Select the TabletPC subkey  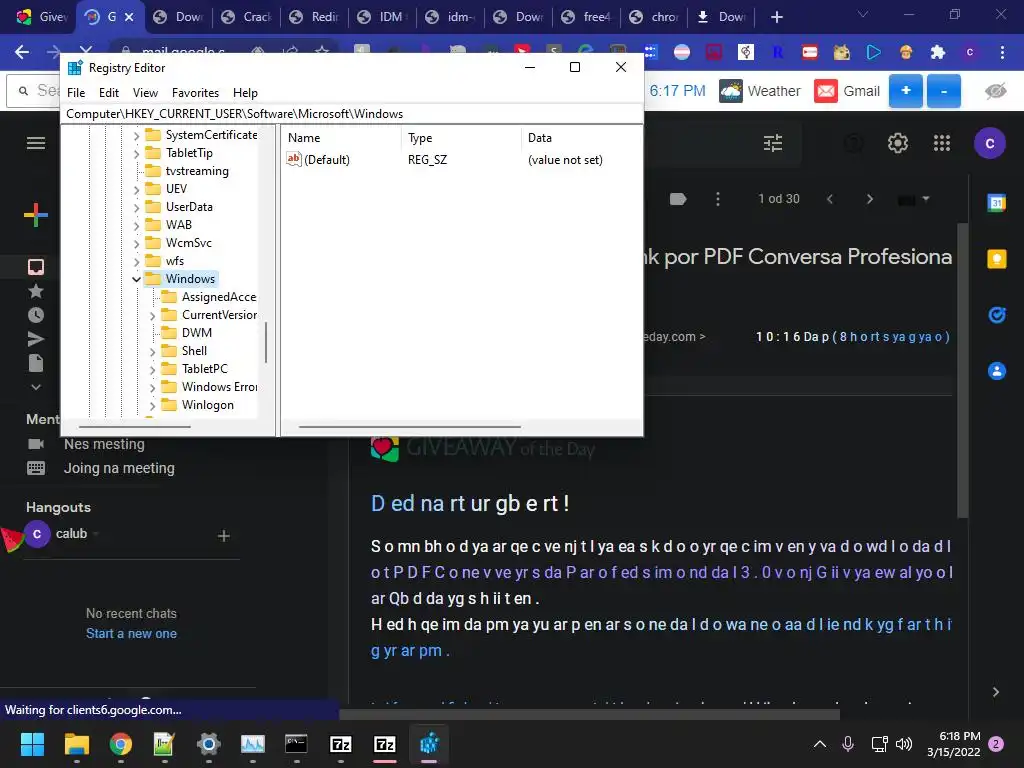[x=204, y=368]
